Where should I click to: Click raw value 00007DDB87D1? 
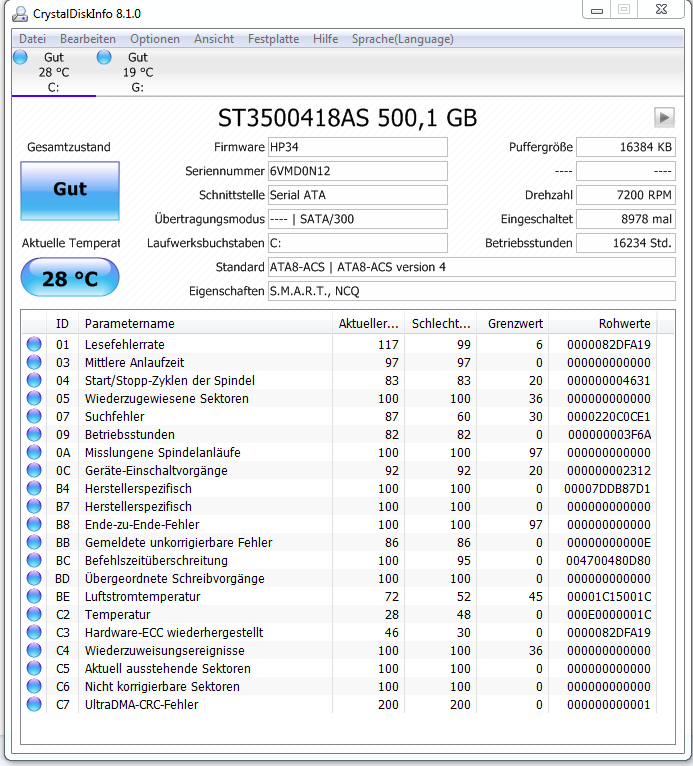[x=607, y=489]
